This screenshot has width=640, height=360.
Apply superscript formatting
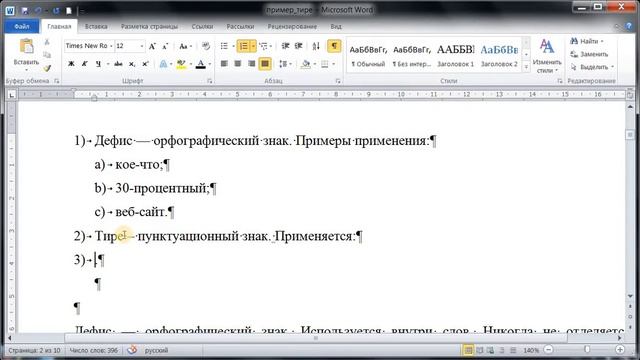145,64
